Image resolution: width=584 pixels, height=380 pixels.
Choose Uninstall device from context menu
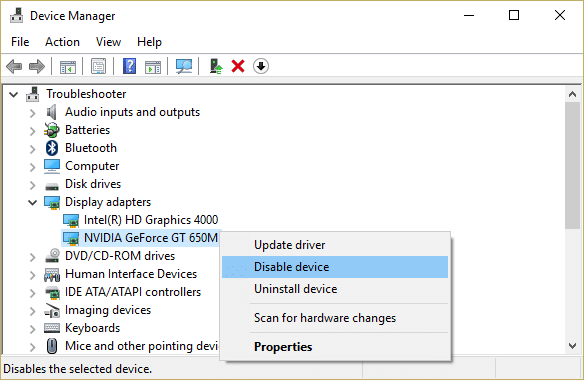coord(335,289)
